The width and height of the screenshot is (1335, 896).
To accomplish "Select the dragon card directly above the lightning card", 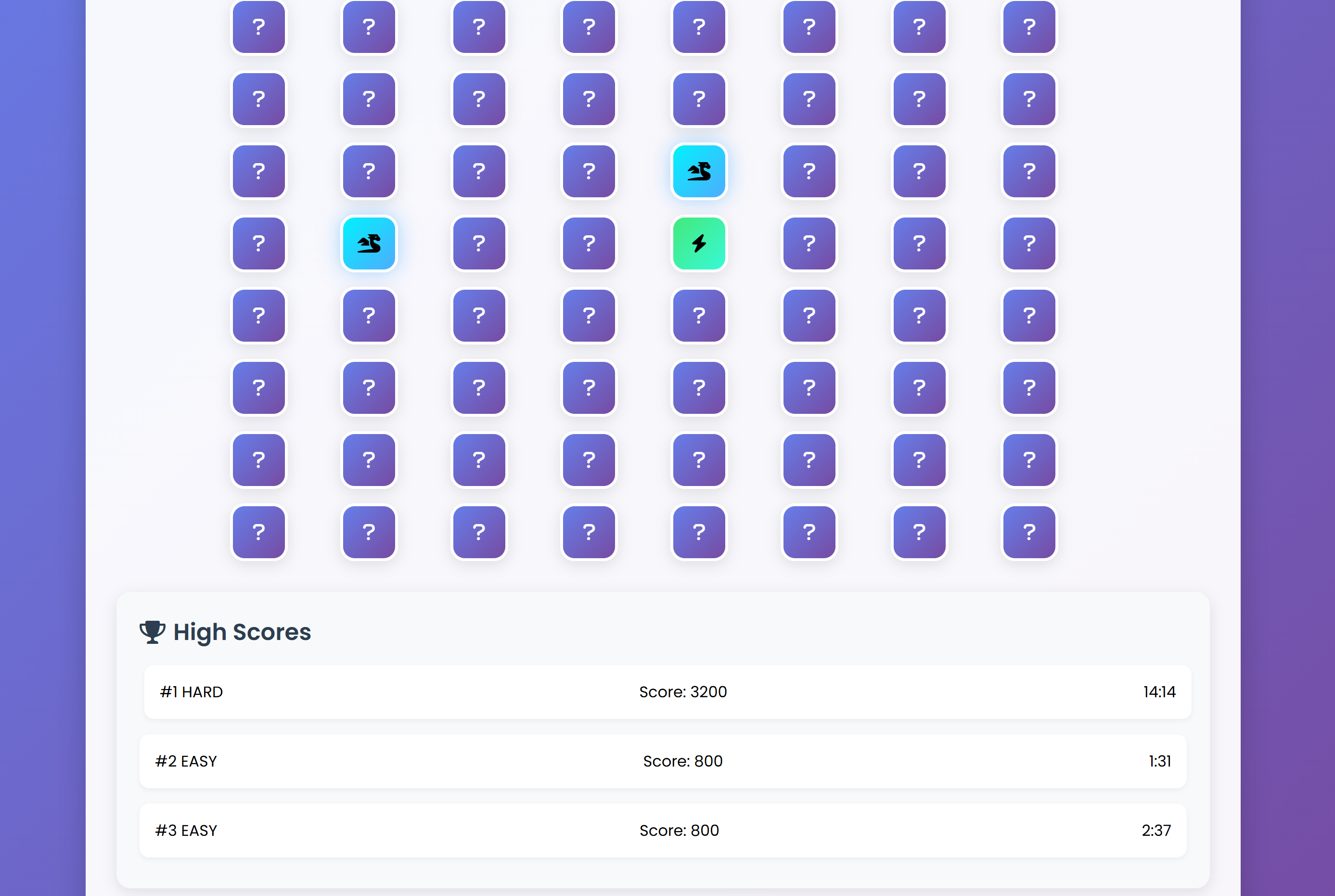I will [x=698, y=171].
